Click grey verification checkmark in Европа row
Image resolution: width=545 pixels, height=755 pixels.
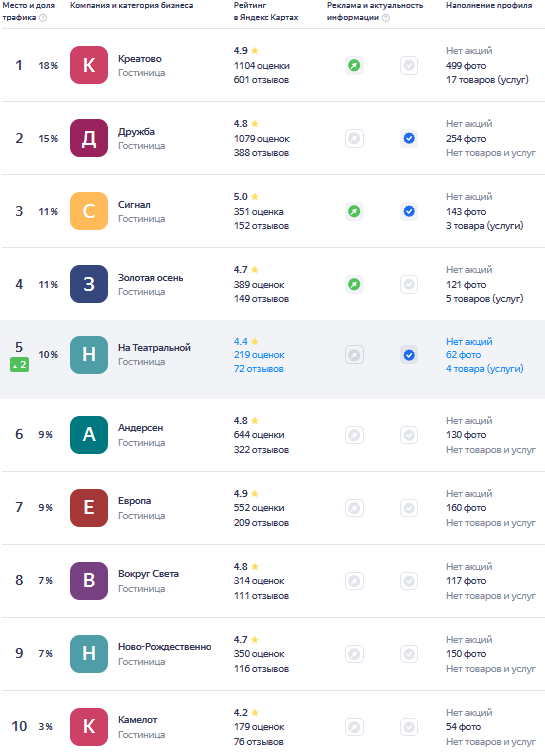(x=409, y=508)
